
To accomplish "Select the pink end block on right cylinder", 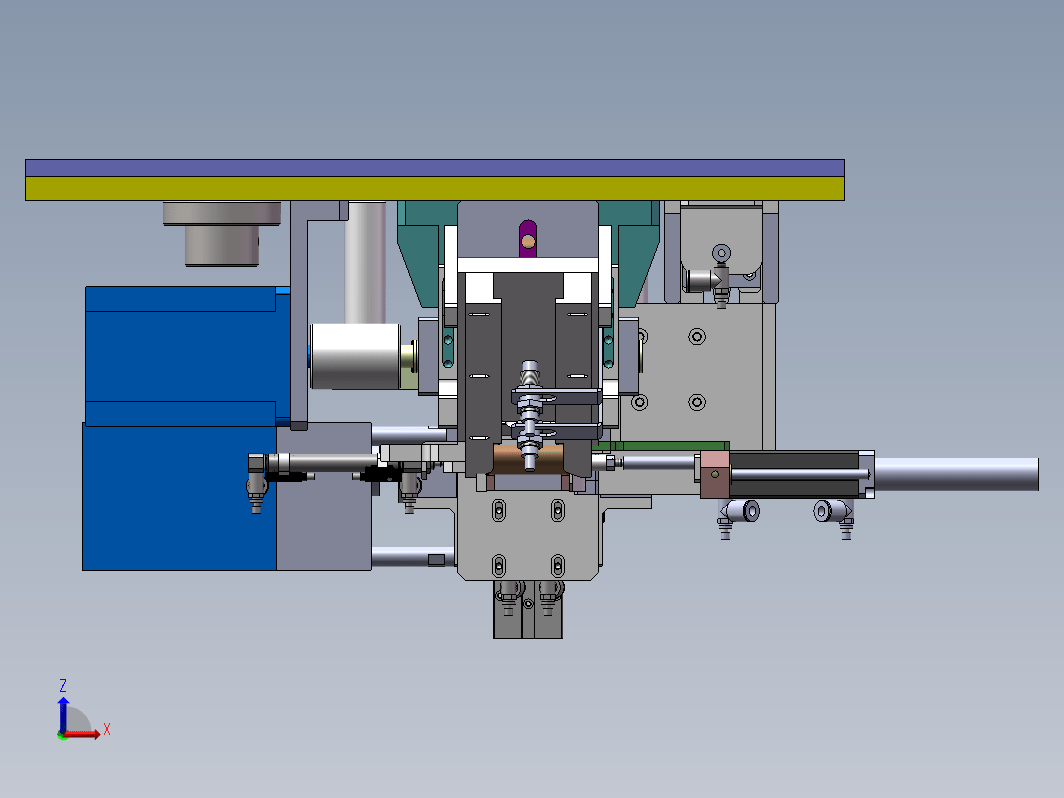I will coord(715,474).
